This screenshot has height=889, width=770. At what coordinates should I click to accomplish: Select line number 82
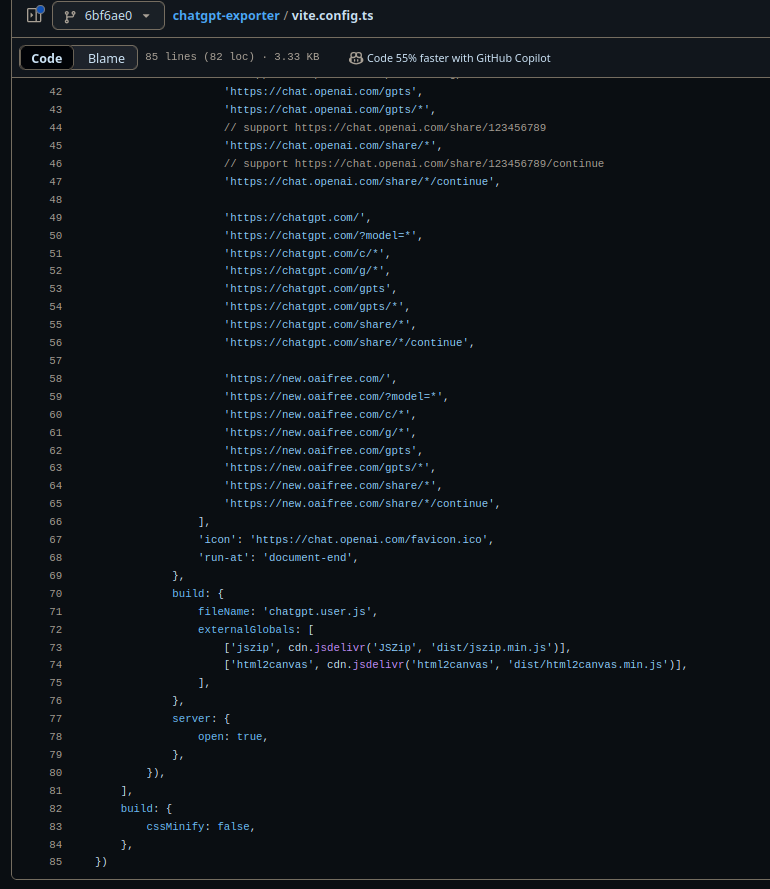tap(56, 808)
